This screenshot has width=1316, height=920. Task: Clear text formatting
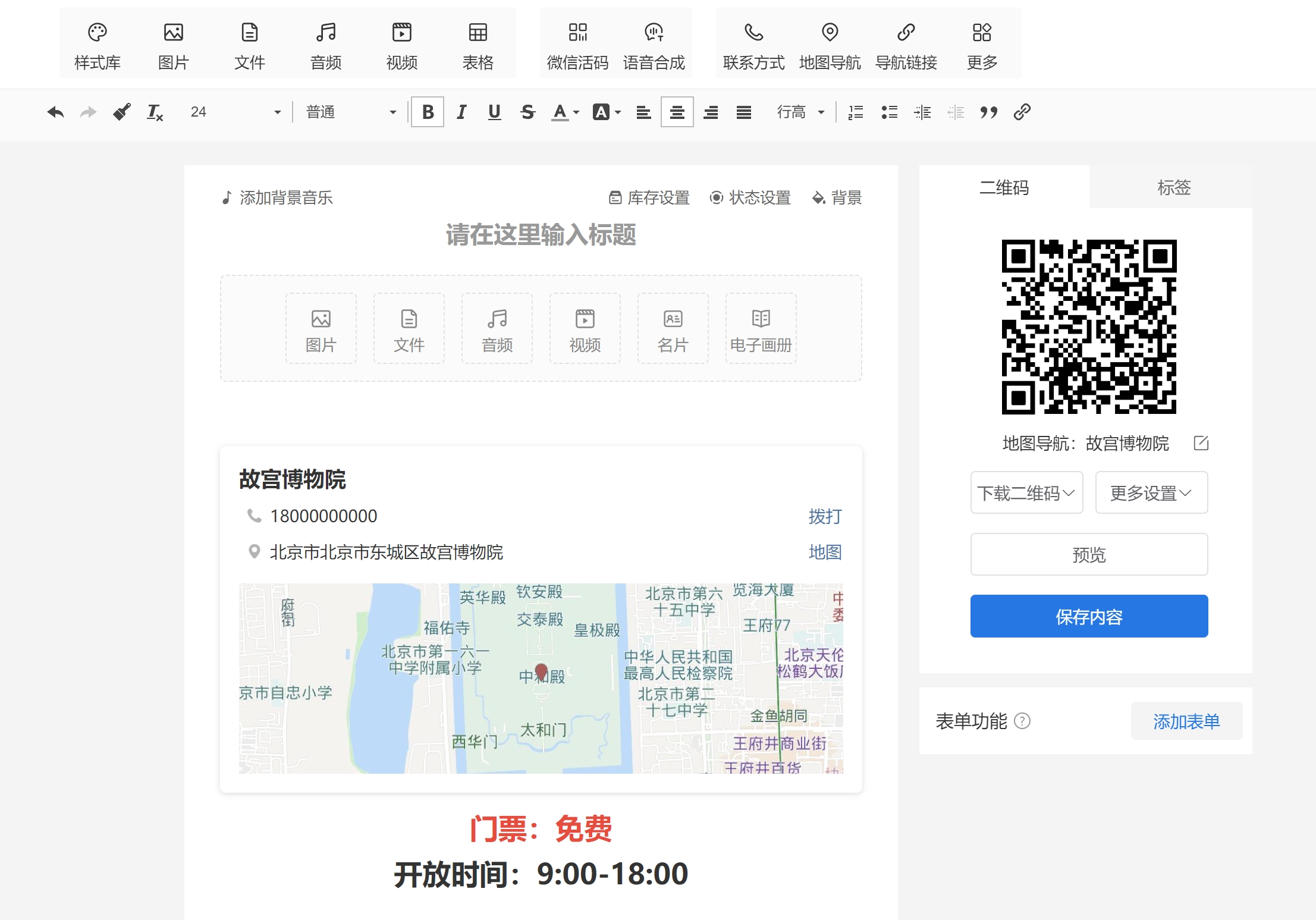point(155,112)
